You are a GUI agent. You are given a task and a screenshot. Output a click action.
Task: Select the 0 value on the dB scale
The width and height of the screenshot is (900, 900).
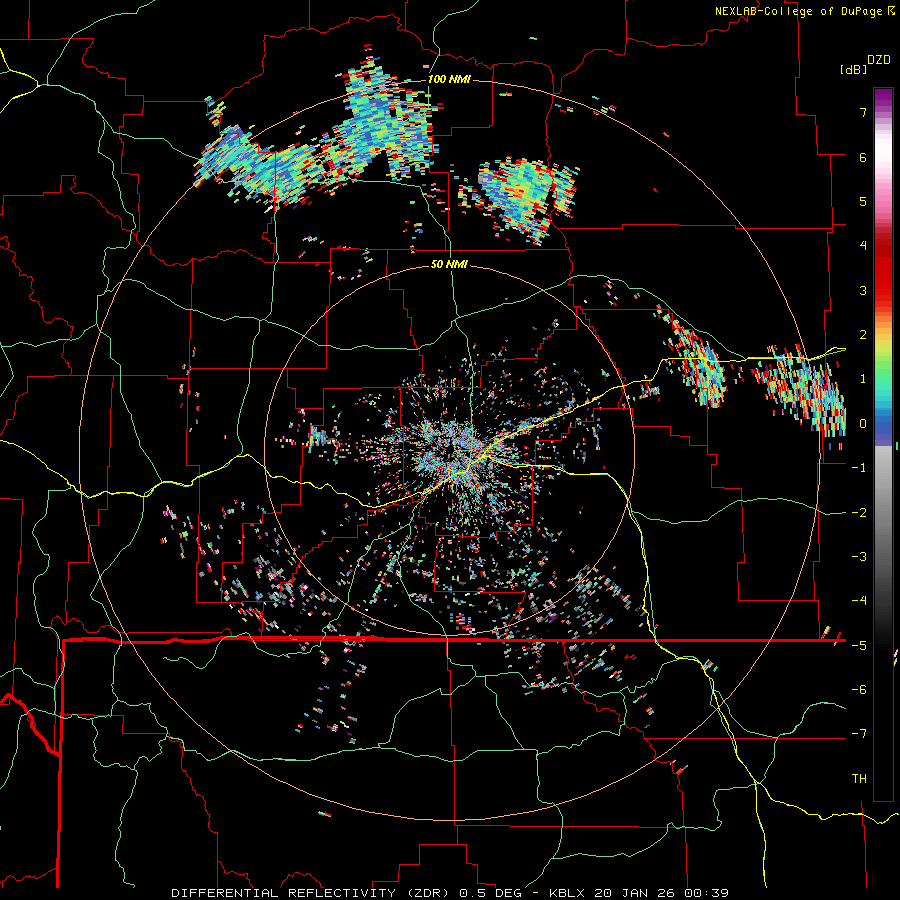pos(863,424)
